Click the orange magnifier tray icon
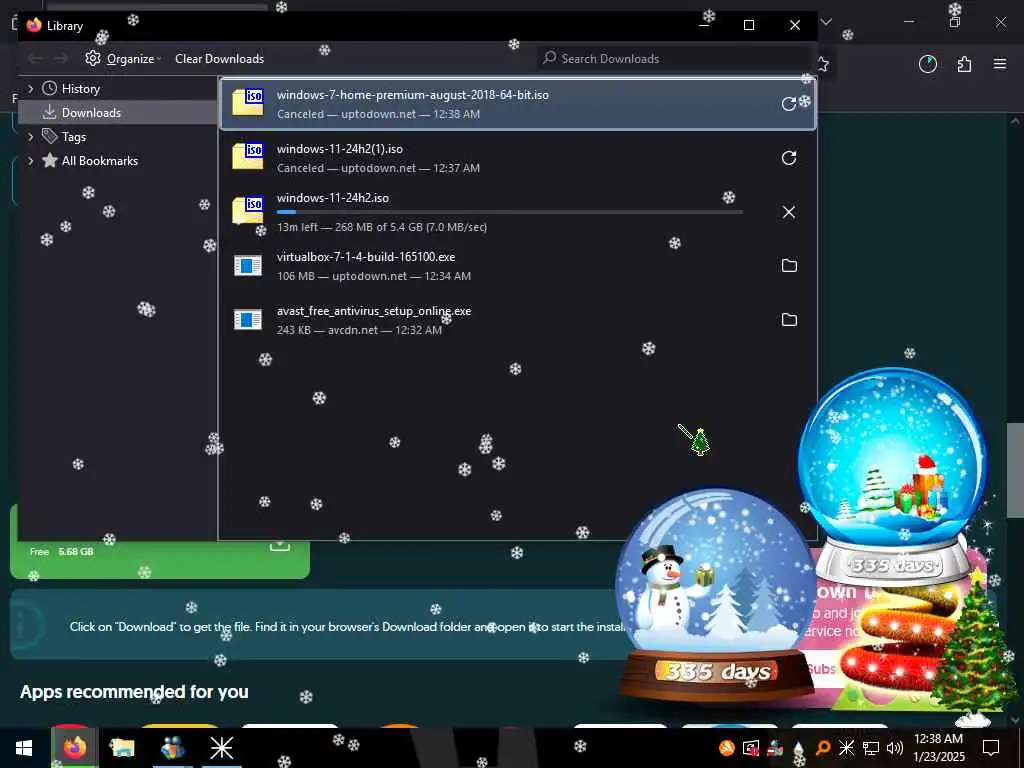Screen dimensions: 1024x768 (x=823, y=748)
